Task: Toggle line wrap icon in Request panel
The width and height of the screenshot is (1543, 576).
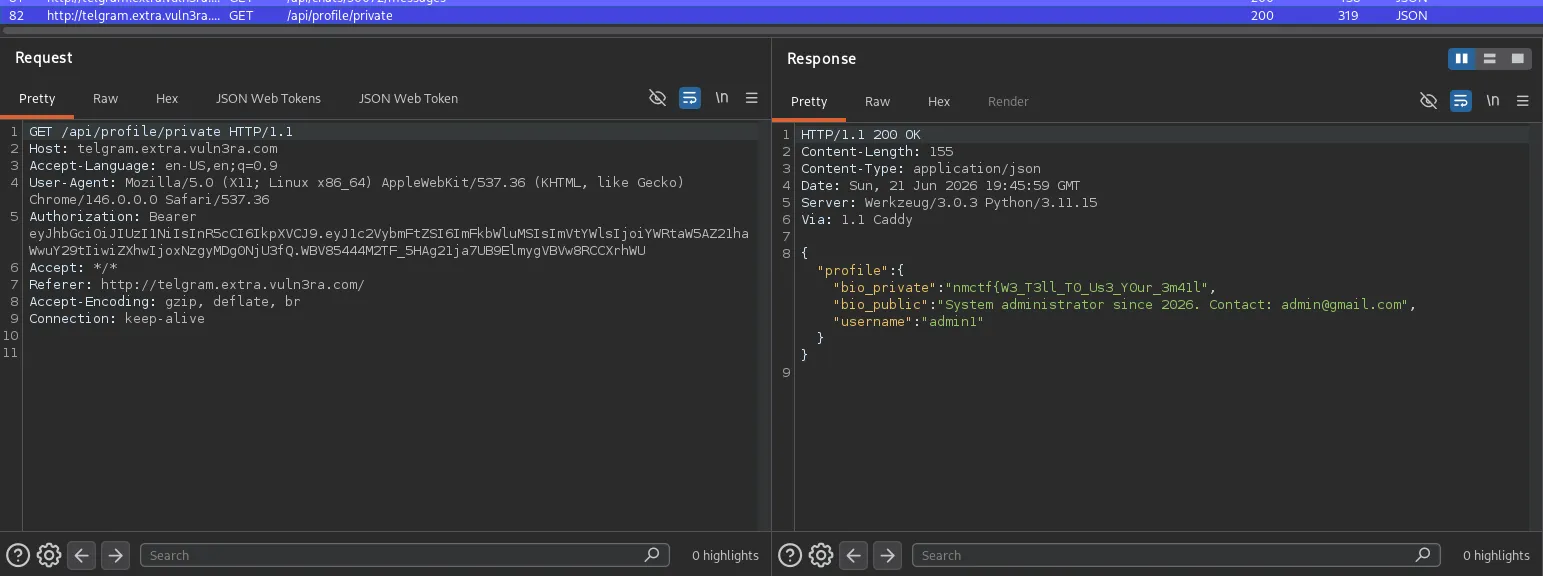Action: click(x=689, y=98)
